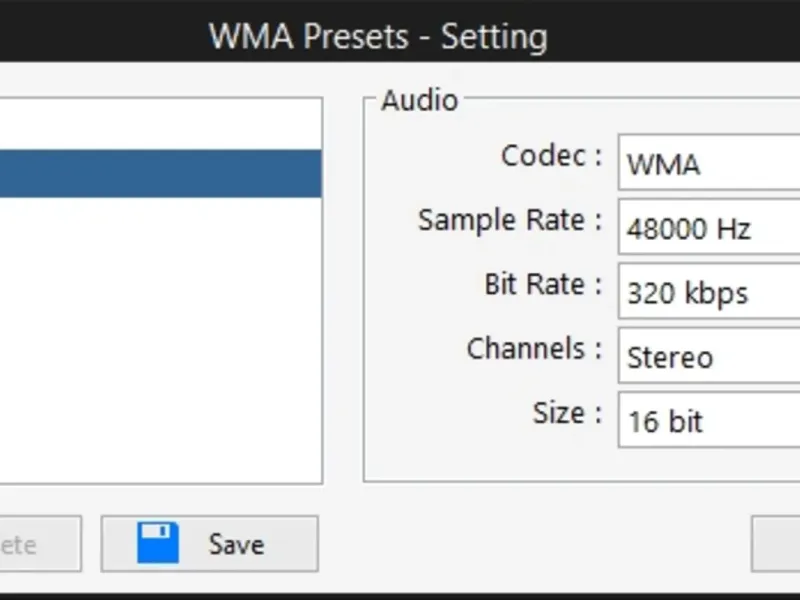Click the floppy disk icon on Save
The image size is (800, 600).
coord(159,543)
